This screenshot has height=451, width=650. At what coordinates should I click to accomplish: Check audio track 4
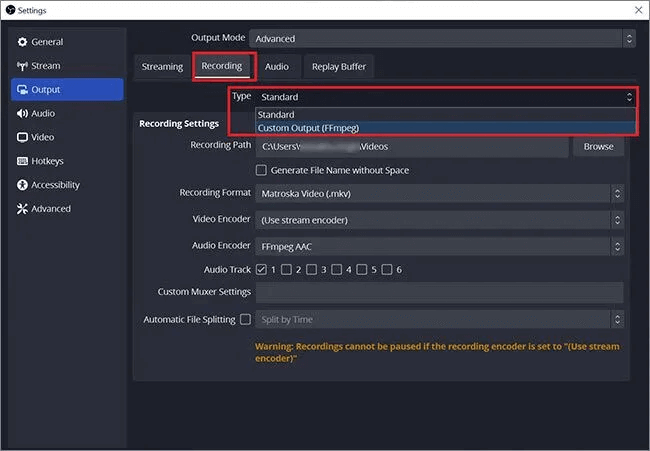(337, 270)
